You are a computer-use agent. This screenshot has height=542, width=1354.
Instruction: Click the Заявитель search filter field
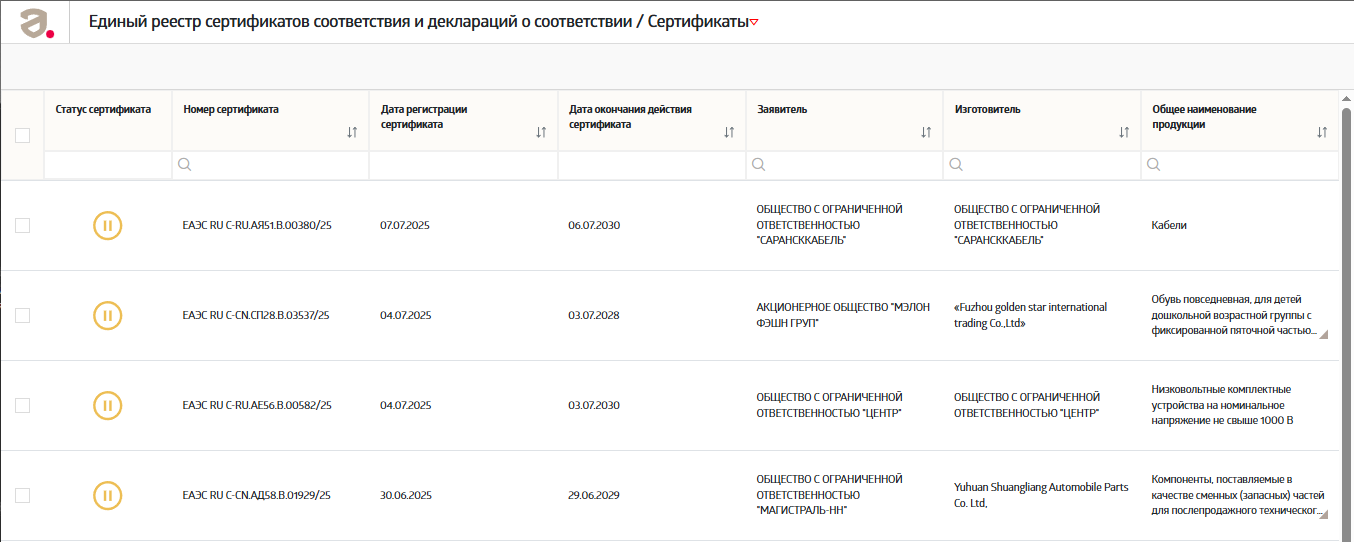(845, 165)
